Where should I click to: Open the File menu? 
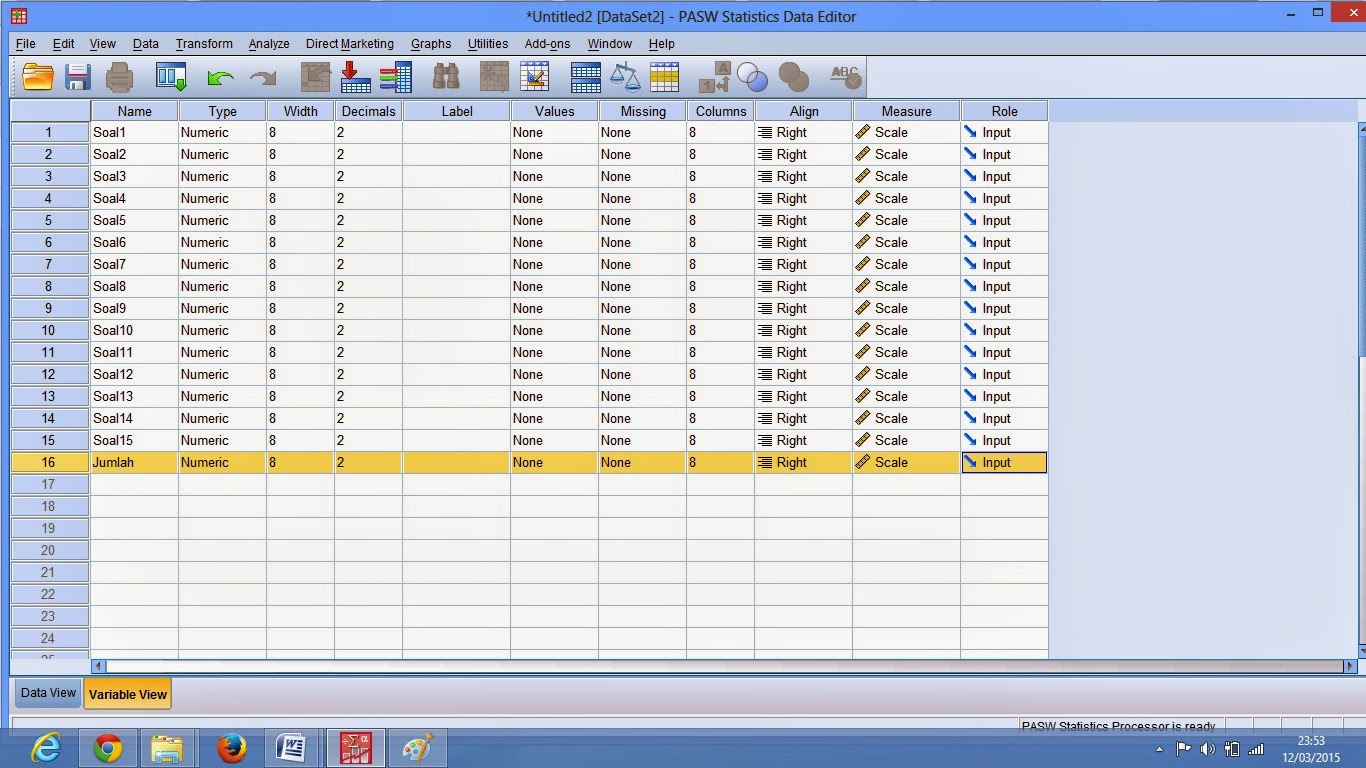(26, 44)
